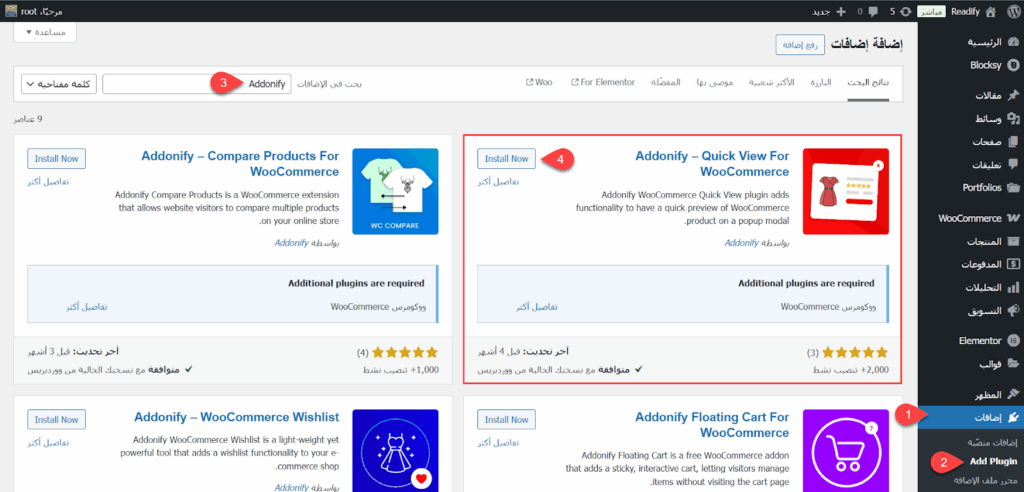The height and width of the screenshot is (492, 1024).
Task: Open the updates icon showing 5
Action: click(904, 11)
